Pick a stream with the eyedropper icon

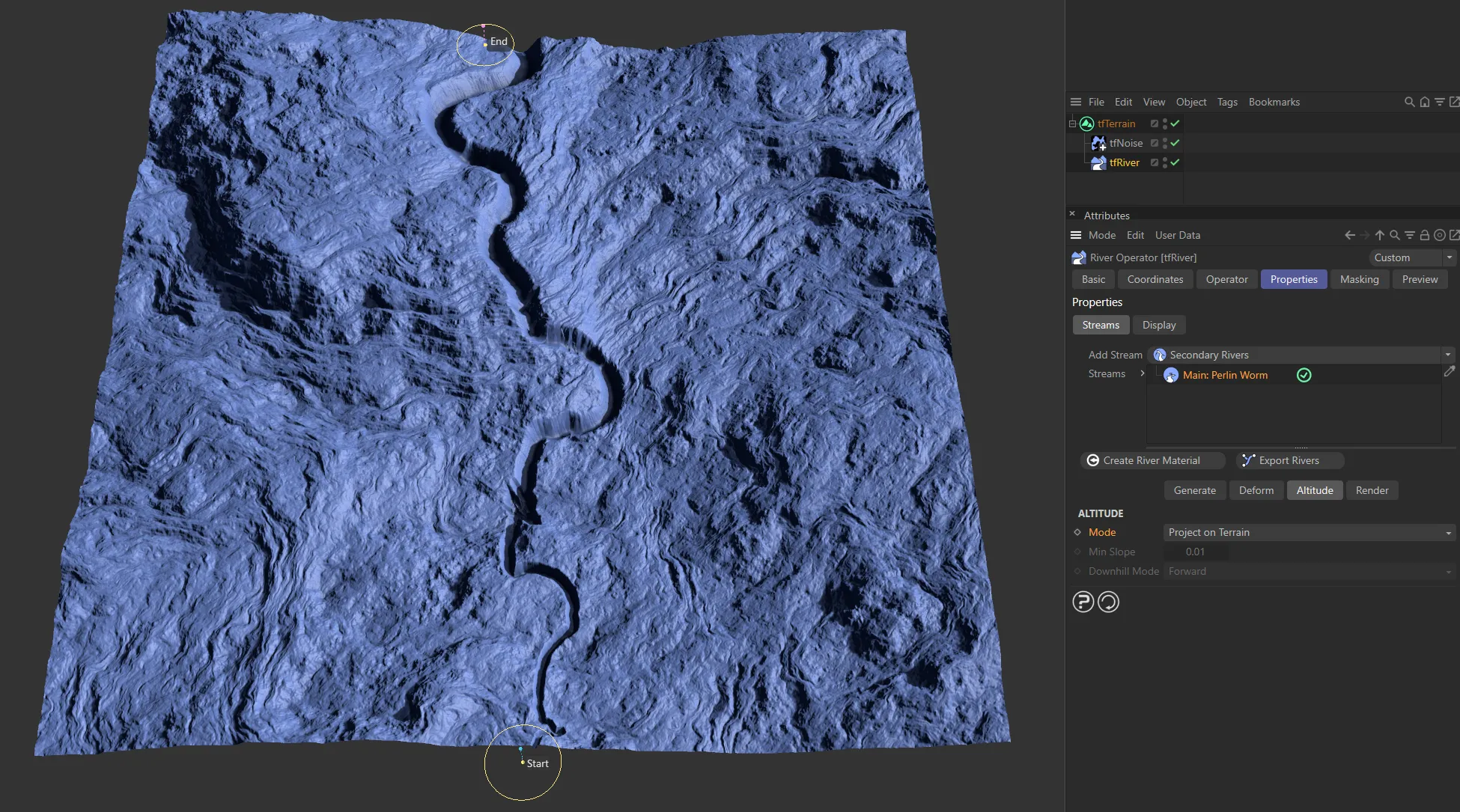1450,373
